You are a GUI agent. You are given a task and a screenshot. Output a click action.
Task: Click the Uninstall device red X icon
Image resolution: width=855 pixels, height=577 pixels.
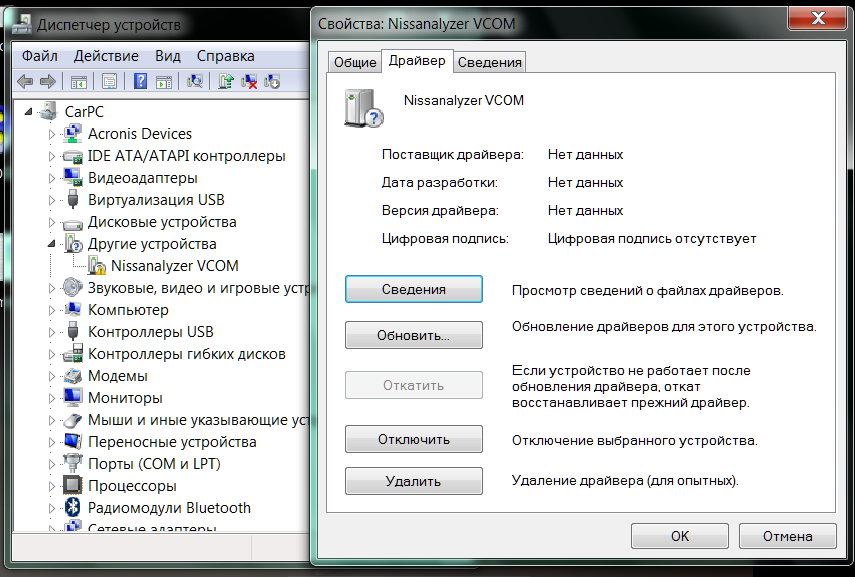(x=250, y=82)
